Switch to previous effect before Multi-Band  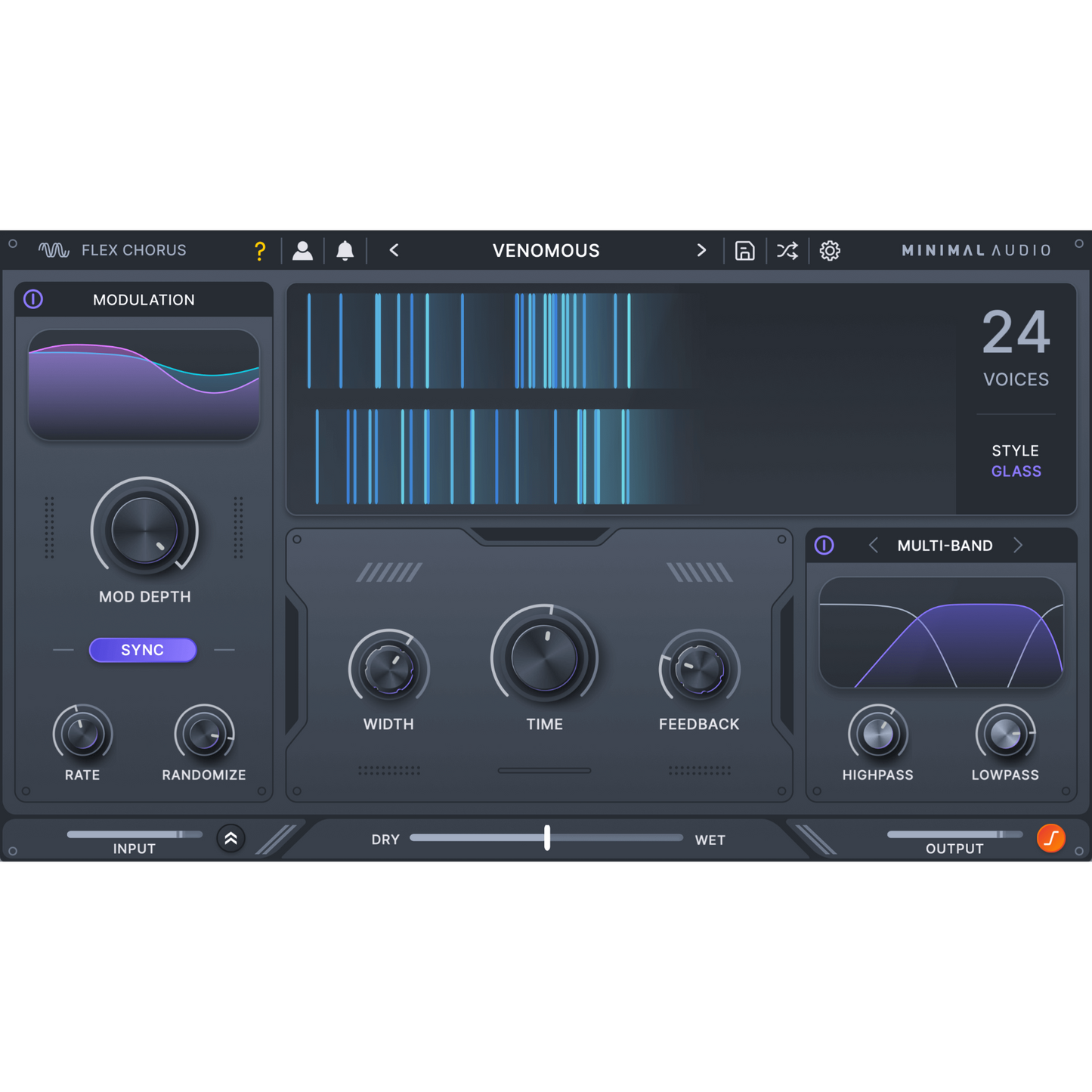874,545
